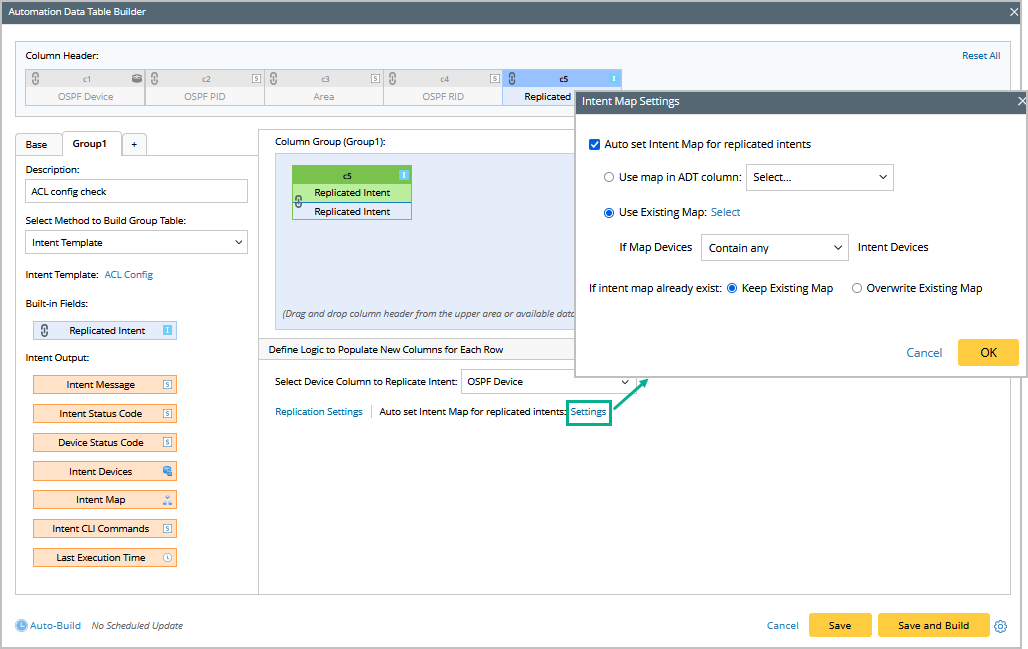Switch to the Base tab
This screenshot has width=1028, height=649.
[x=36, y=144]
